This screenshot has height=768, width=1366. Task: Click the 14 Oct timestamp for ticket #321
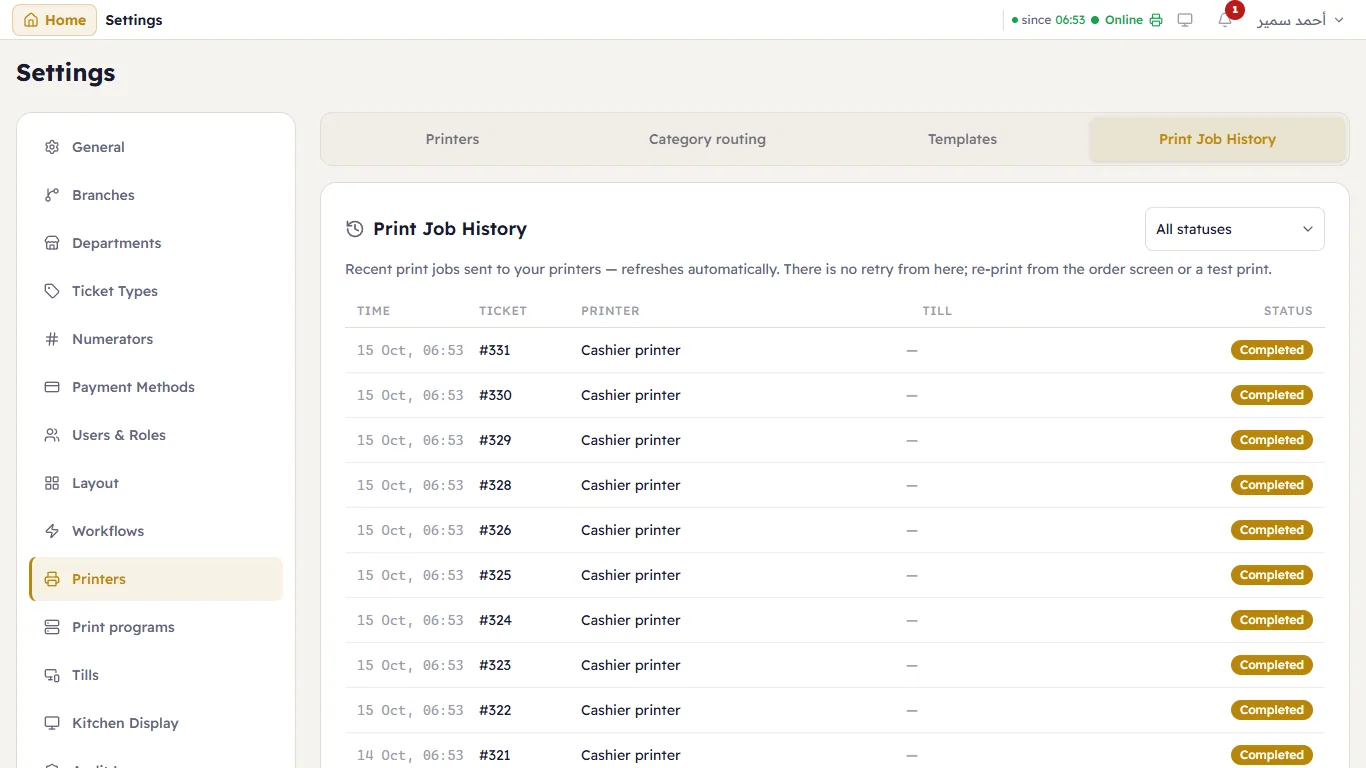point(410,755)
